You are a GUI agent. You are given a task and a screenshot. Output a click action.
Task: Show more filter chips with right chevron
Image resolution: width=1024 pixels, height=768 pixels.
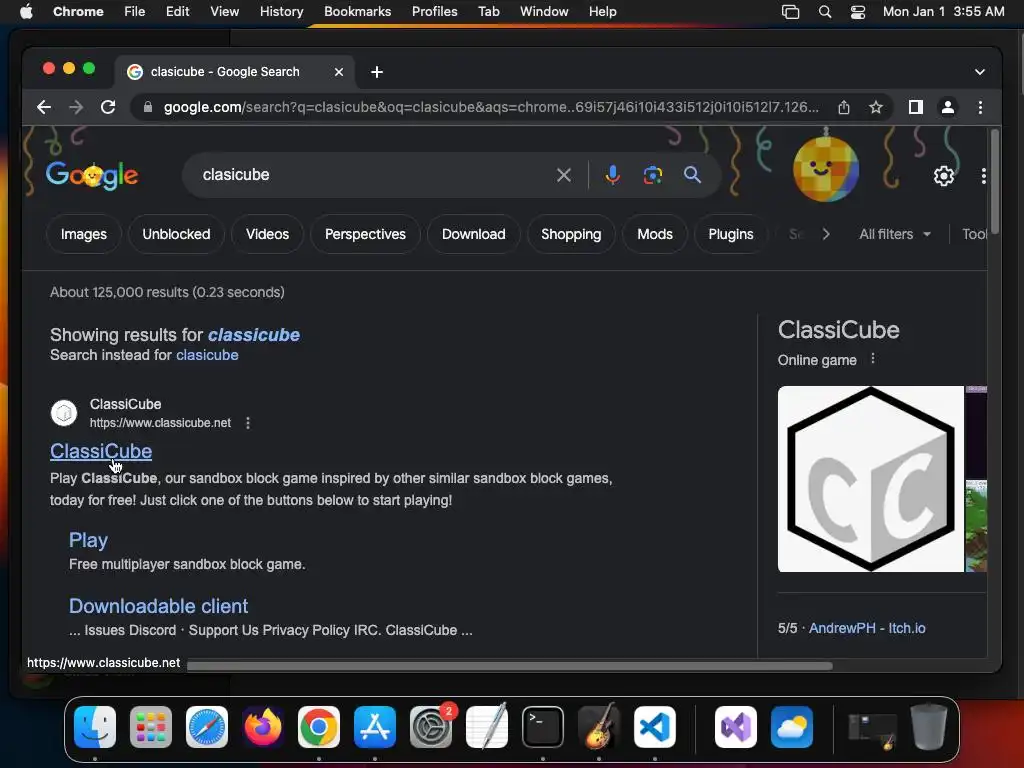[x=826, y=234]
